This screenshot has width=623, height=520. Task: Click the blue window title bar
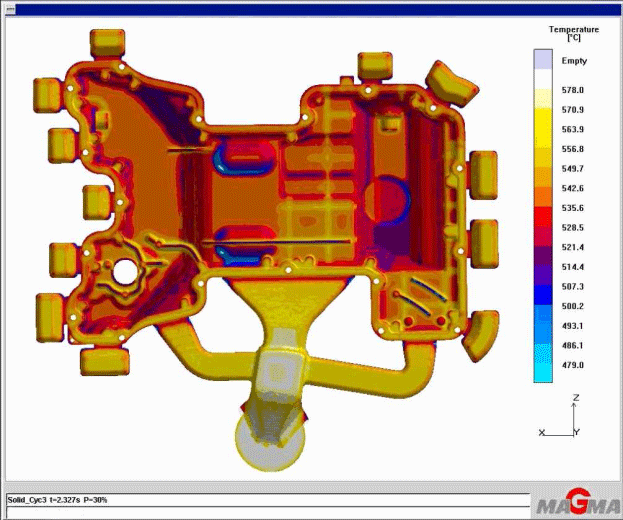click(x=311, y=8)
